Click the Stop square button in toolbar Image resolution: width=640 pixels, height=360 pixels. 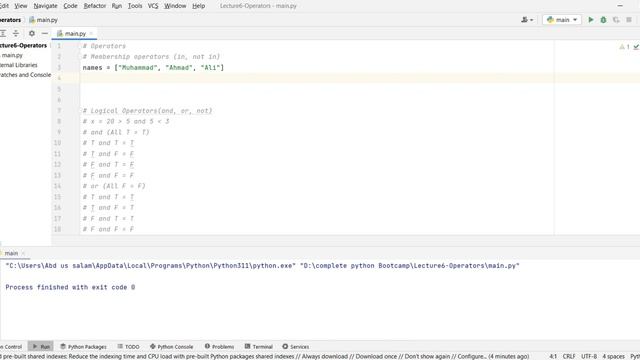pos(629,20)
